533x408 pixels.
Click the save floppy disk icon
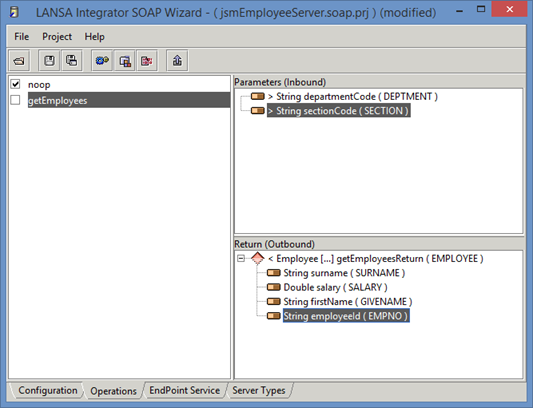pyautogui.click(x=50, y=61)
